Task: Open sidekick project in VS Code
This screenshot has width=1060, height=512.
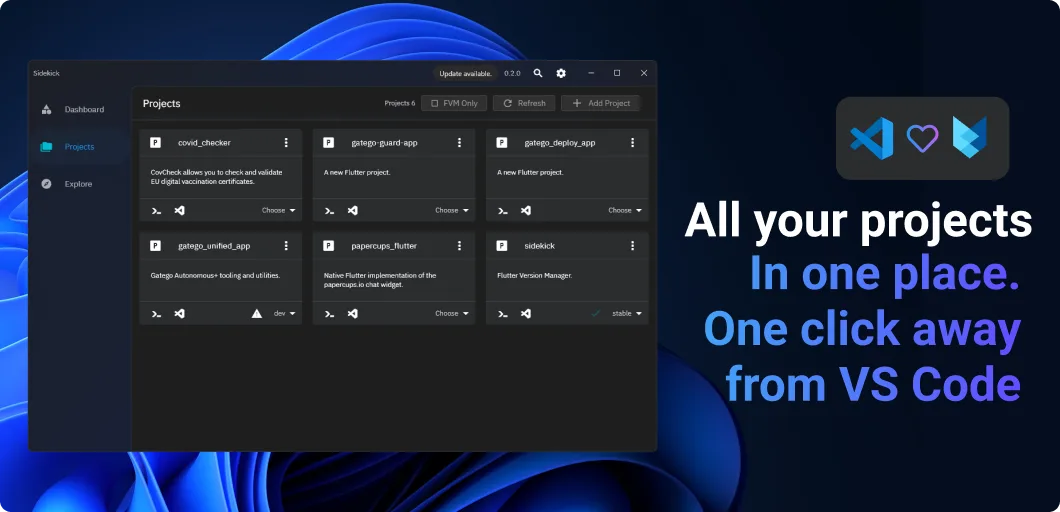Action: tap(525, 313)
